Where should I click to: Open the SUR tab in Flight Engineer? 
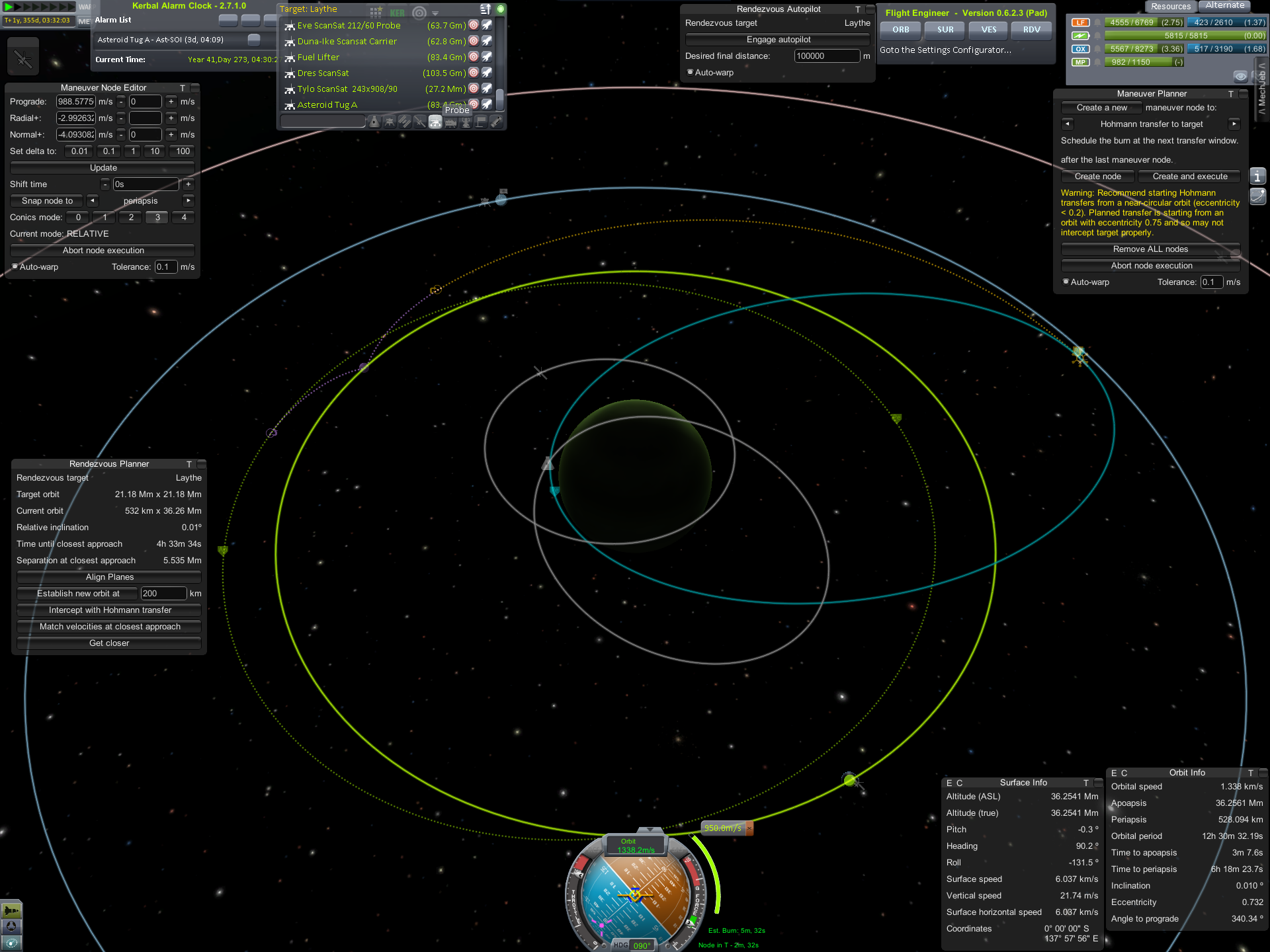pos(946,30)
